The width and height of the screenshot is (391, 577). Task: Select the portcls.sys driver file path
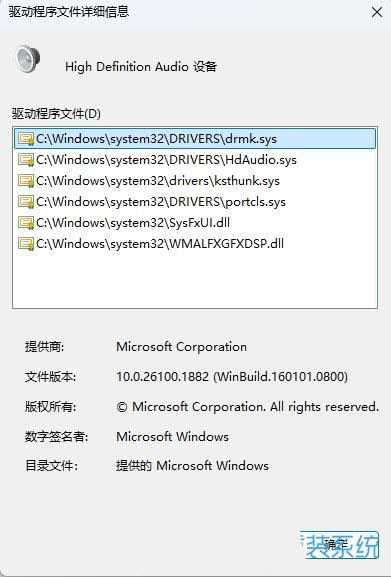pos(161,202)
